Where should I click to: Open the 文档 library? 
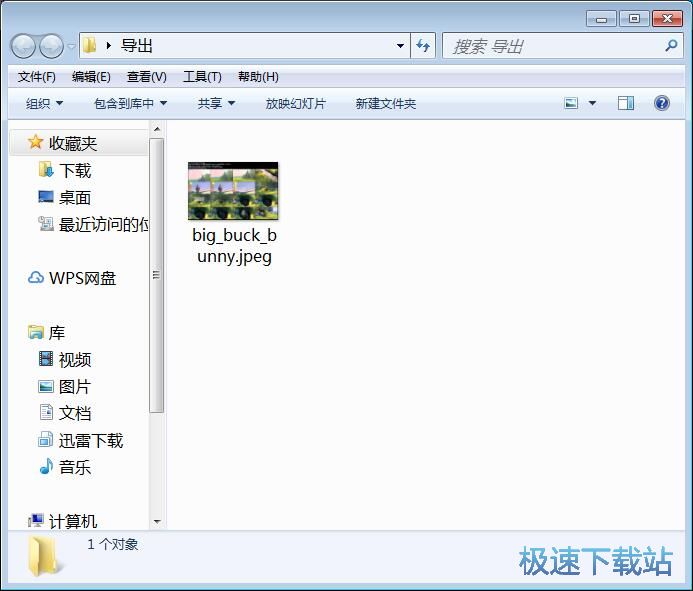75,413
